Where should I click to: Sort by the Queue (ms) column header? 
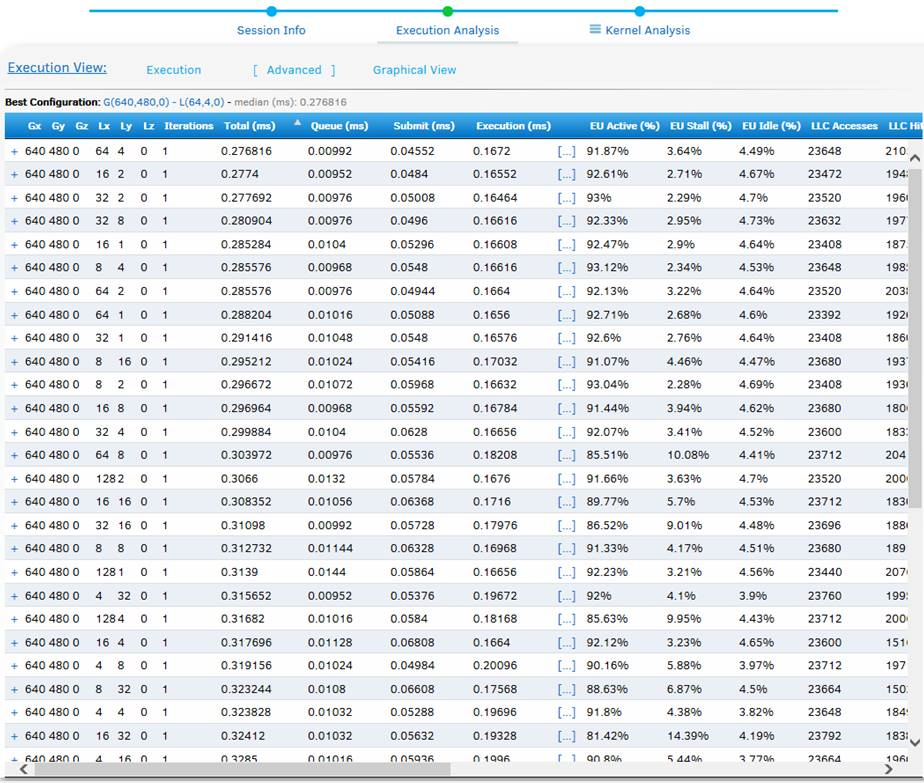click(339, 126)
